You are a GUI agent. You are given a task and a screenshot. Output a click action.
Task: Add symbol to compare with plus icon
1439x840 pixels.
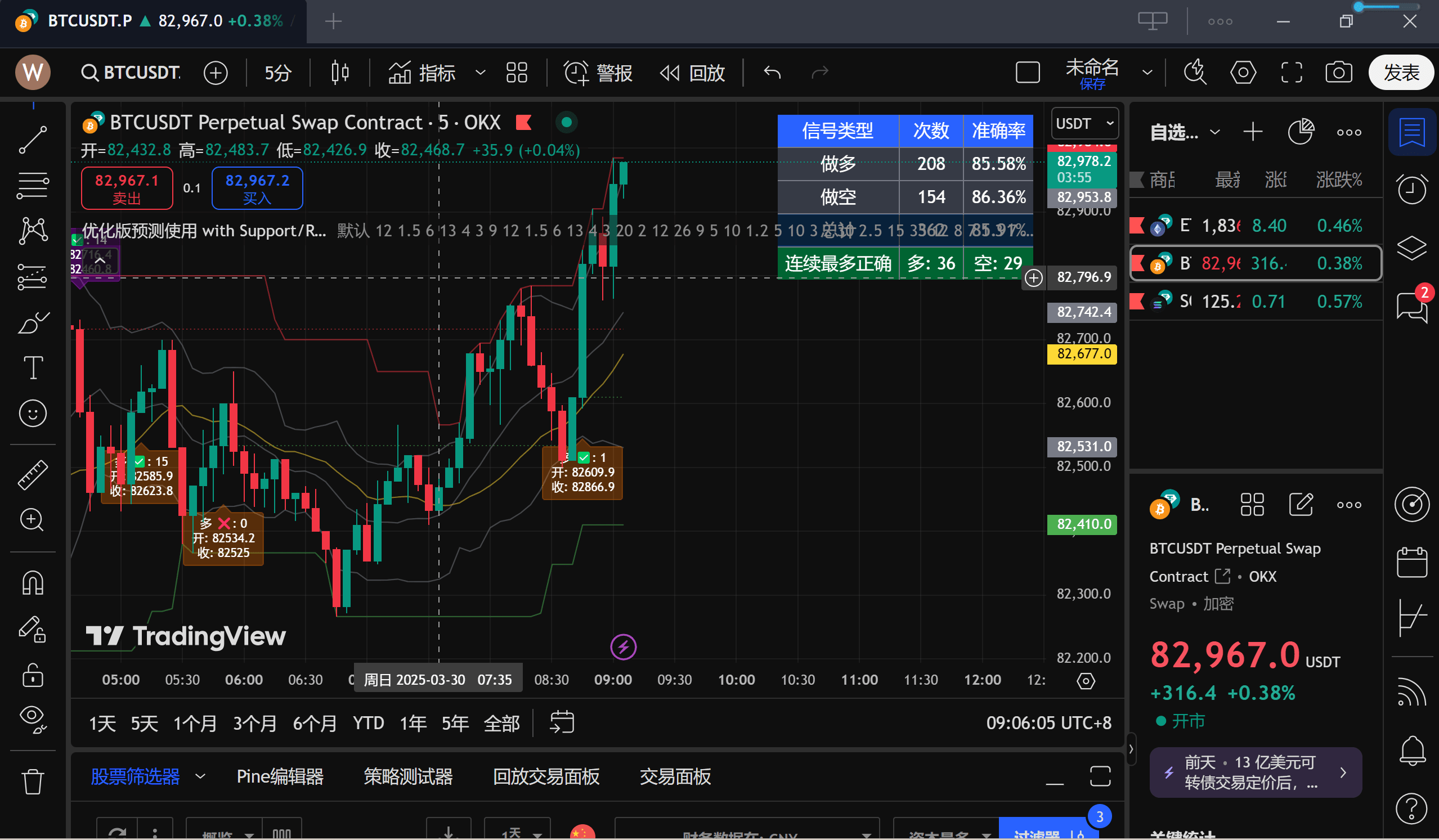[x=216, y=73]
